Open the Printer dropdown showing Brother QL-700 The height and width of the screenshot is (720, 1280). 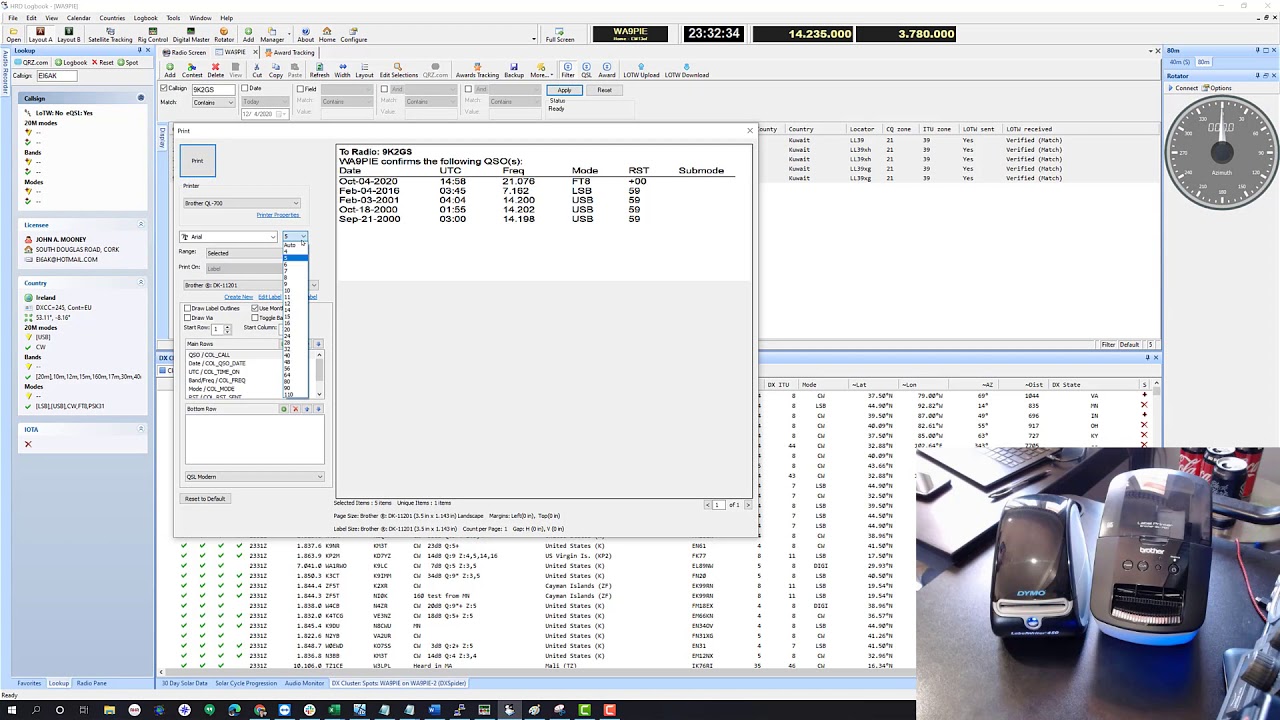tap(240, 203)
